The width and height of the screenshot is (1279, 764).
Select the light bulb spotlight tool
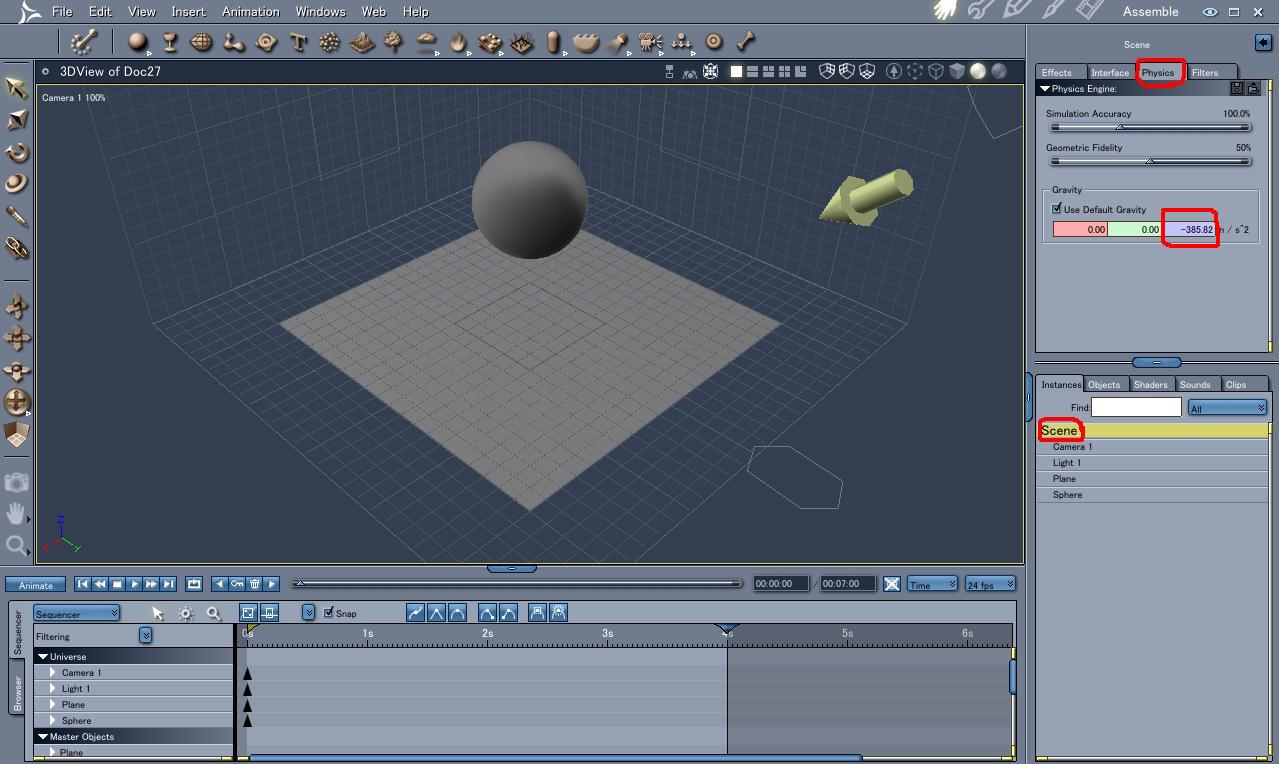618,42
